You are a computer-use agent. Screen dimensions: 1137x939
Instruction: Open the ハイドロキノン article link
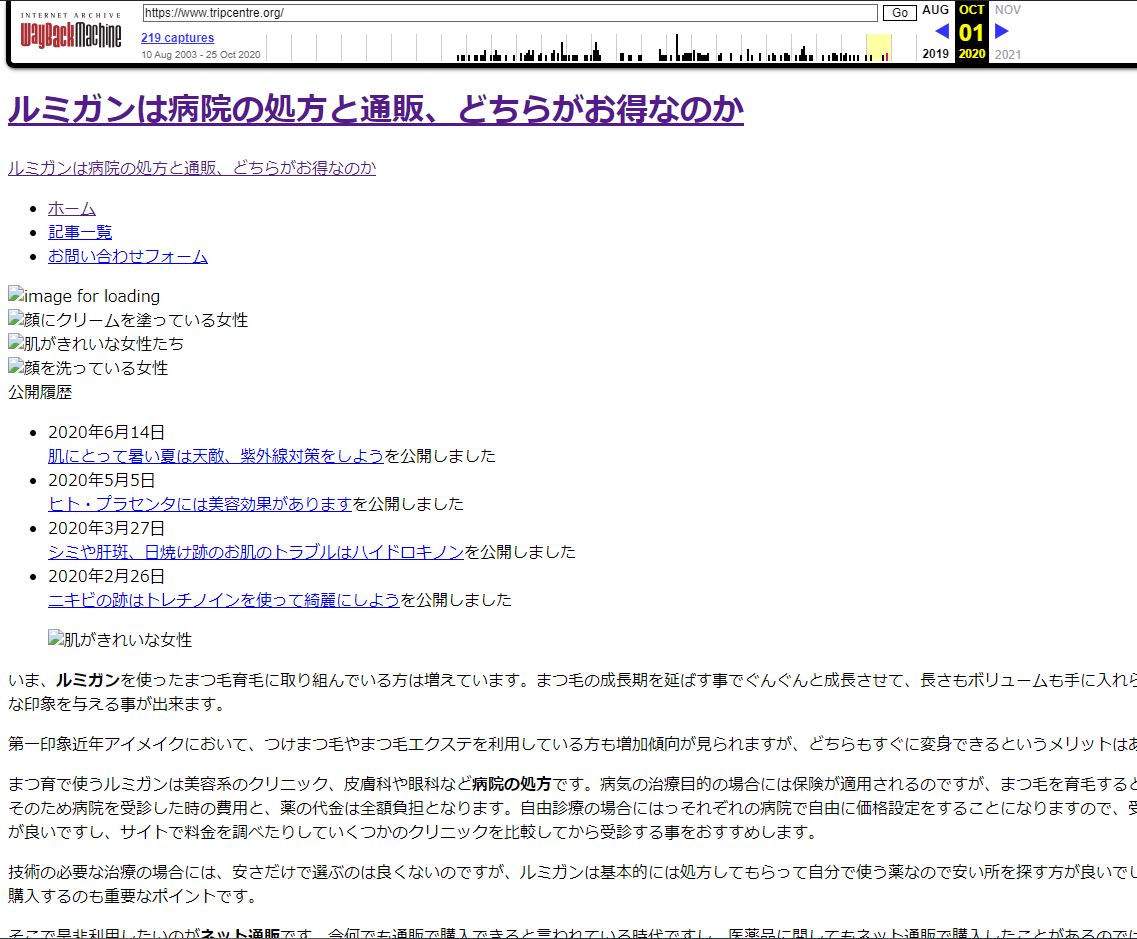(256, 552)
